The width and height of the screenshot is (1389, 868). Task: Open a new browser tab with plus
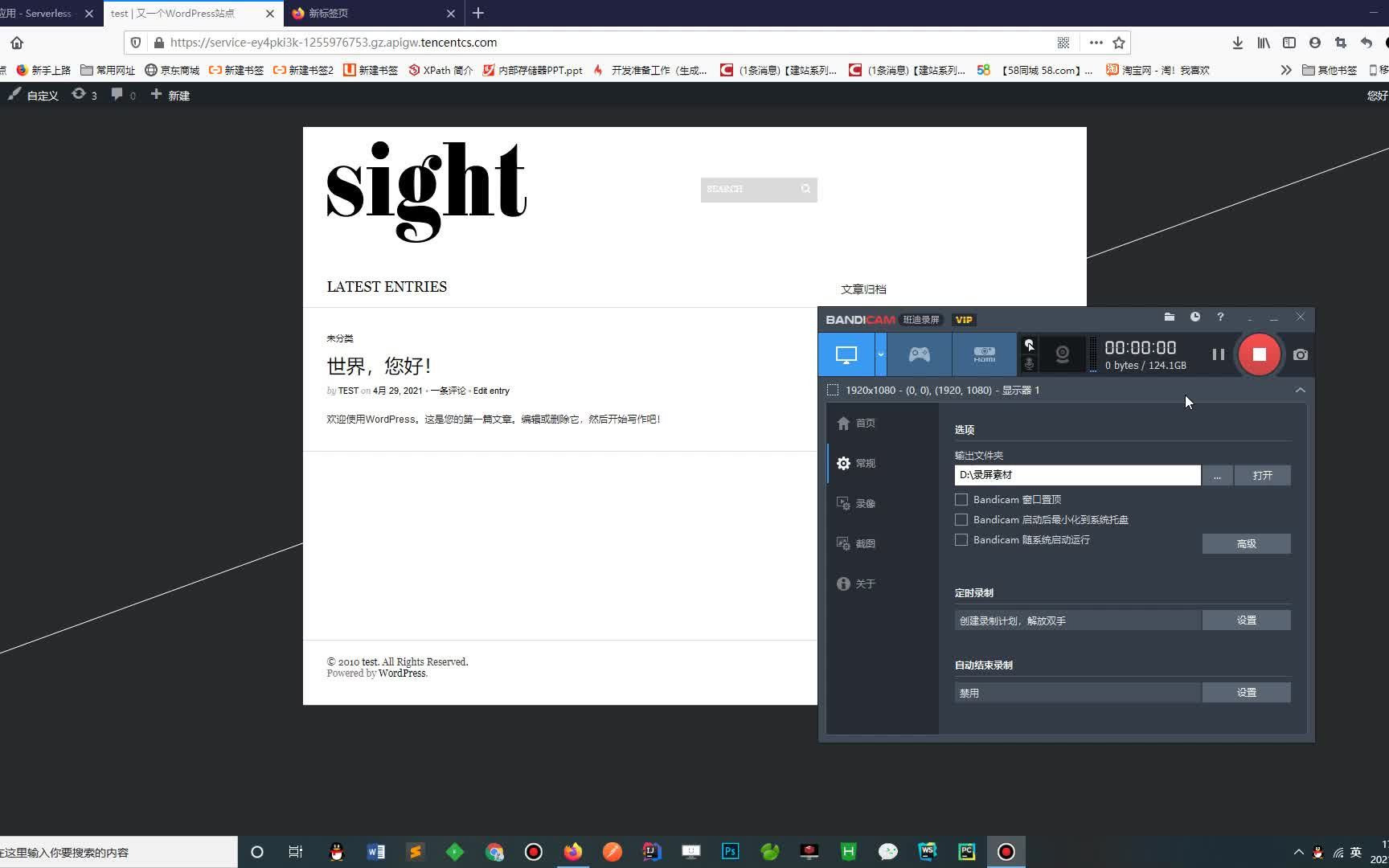click(478, 13)
